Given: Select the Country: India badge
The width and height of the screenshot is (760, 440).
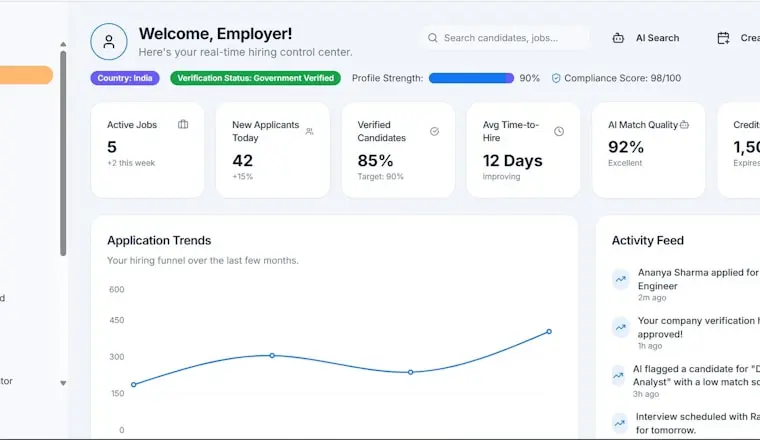Looking at the screenshot, I should pyautogui.click(x=125, y=78).
